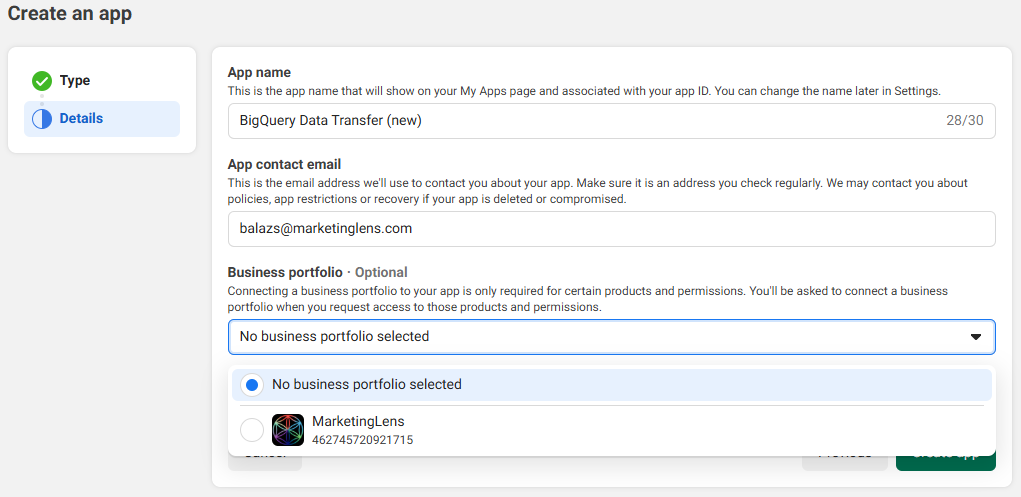This screenshot has height=497, width=1021.
Task: Open the Type step in the sidebar
Action: [75, 81]
